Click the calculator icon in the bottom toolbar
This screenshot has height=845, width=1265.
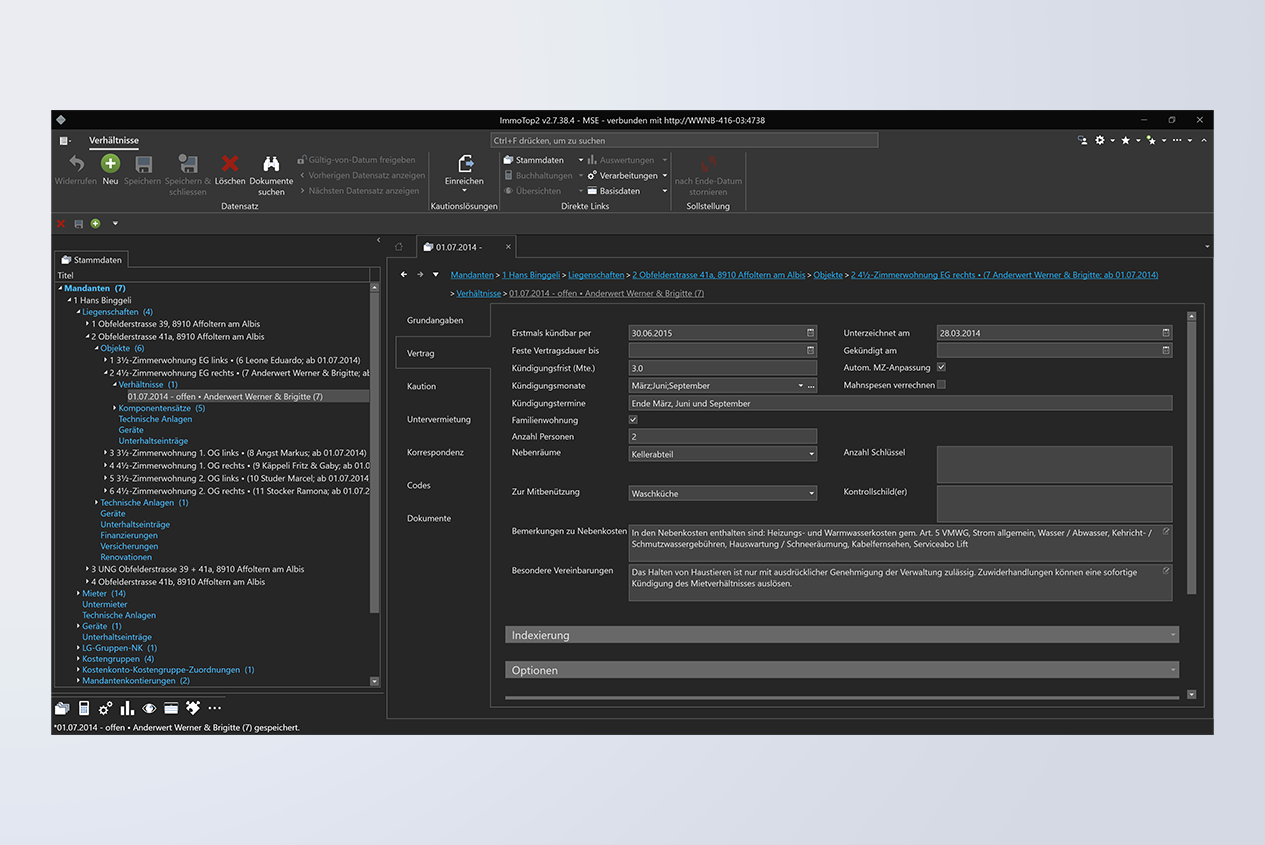(x=83, y=707)
